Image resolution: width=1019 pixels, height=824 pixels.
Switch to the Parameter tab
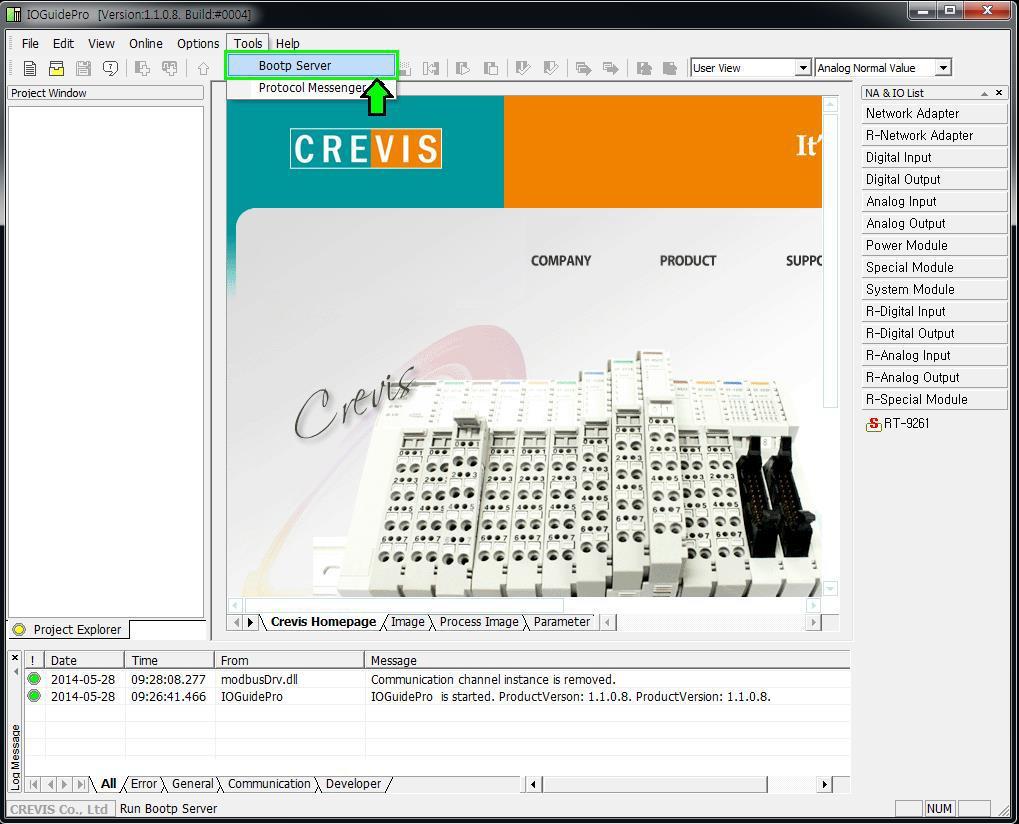[x=561, y=622]
